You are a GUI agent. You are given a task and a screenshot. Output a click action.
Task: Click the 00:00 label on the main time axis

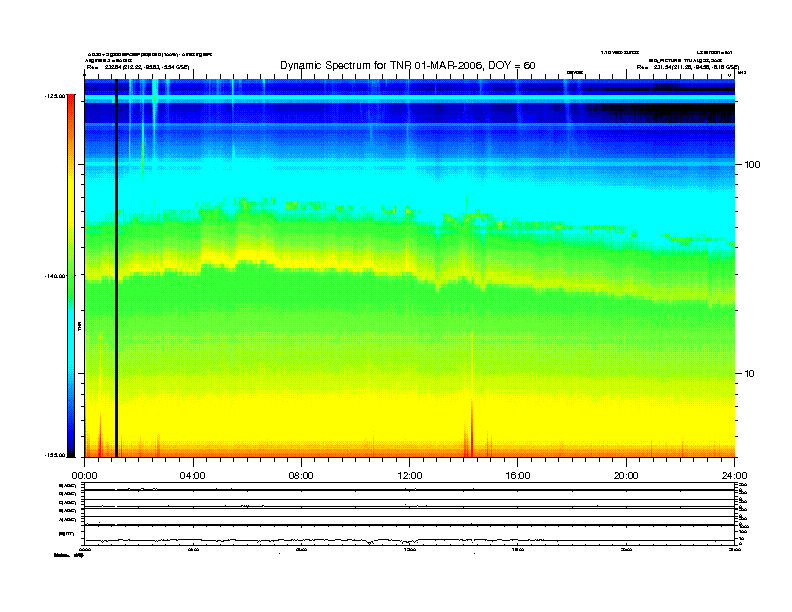[84, 476]
